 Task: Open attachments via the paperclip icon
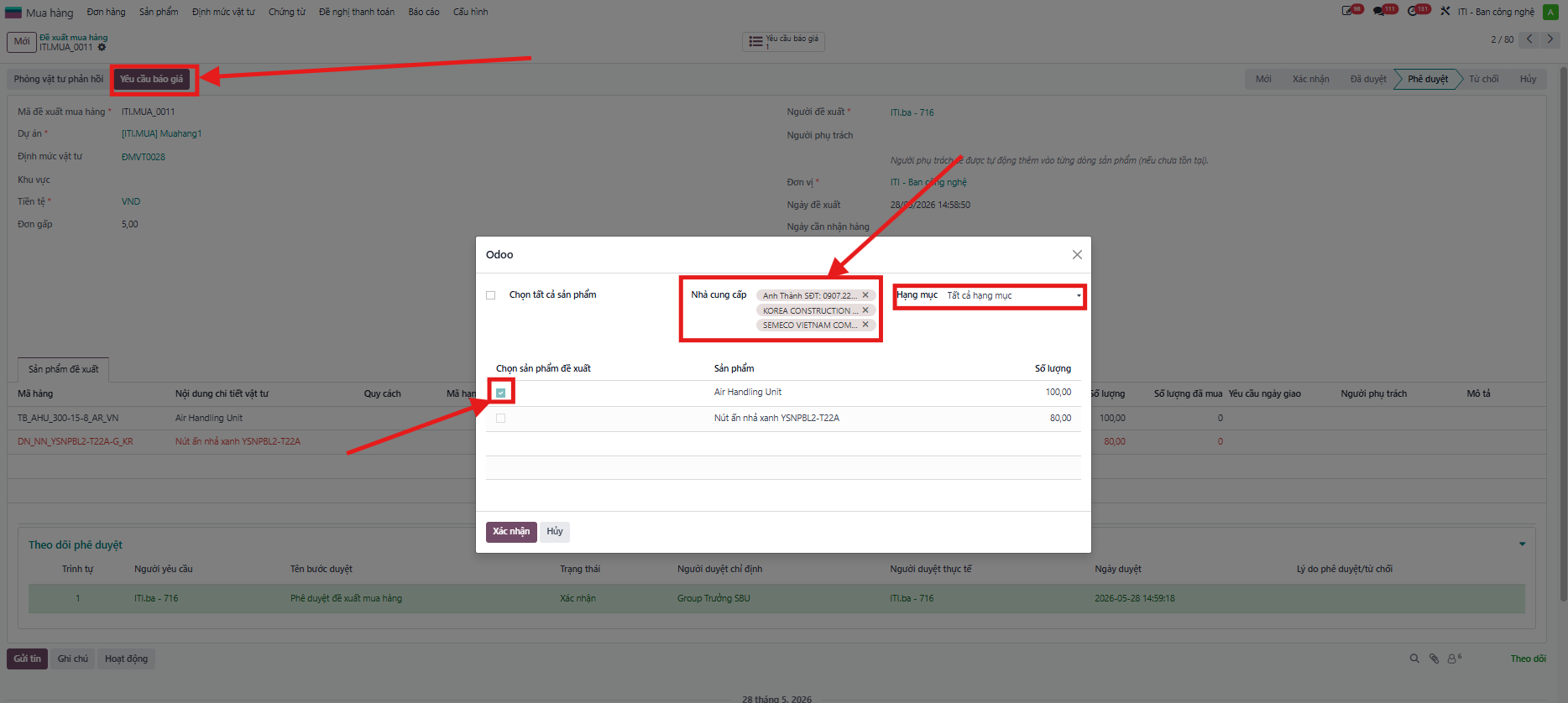[x=1435, y=659]
